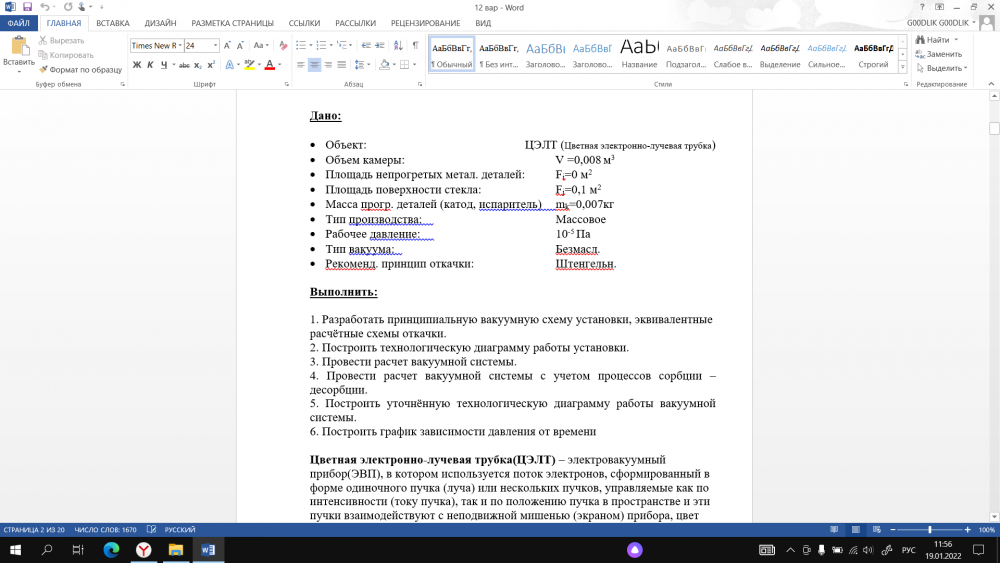Expand the styles gallery list
1000x563 pixels.
(903, 68)
